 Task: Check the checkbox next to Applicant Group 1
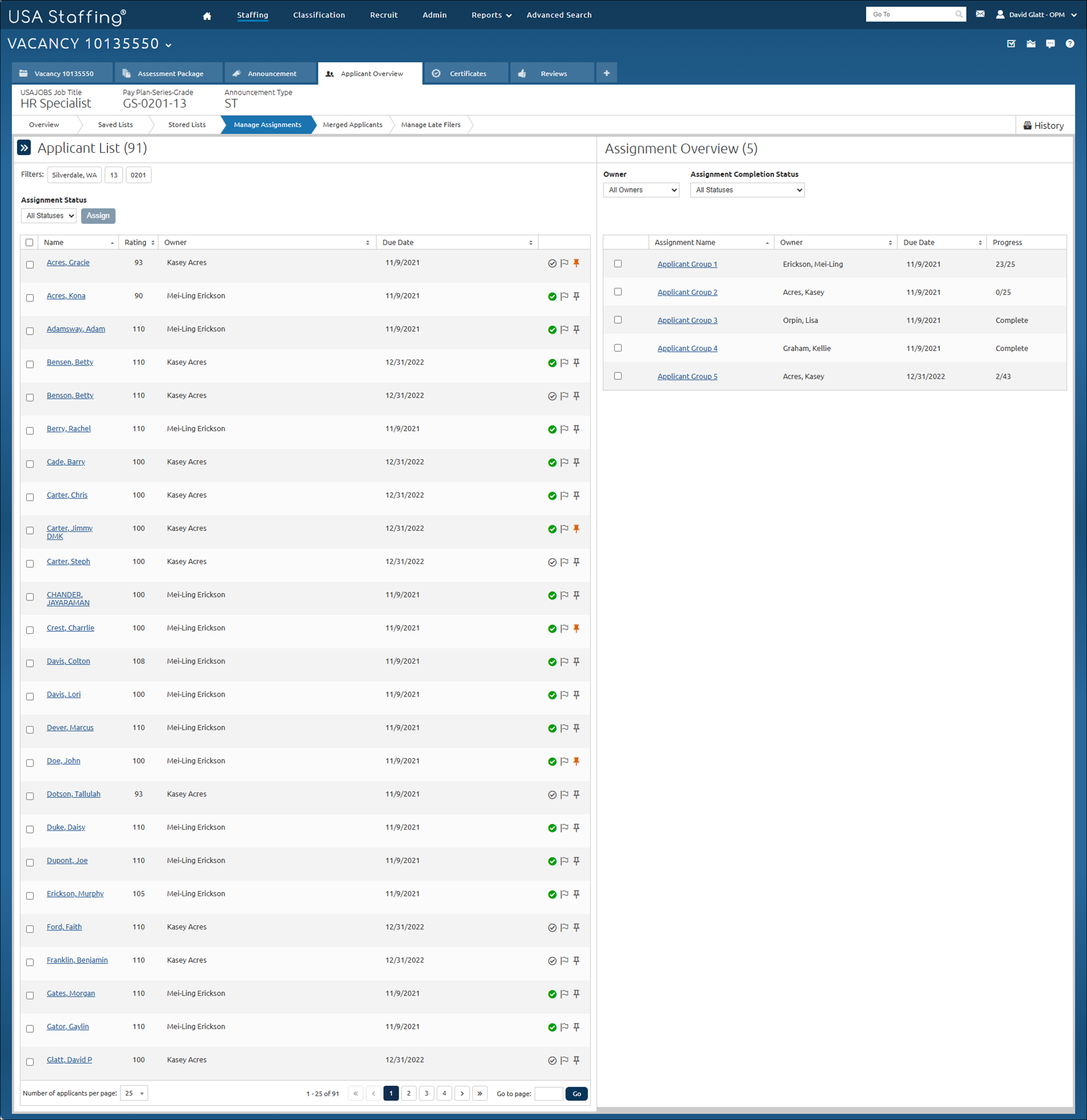618,263
